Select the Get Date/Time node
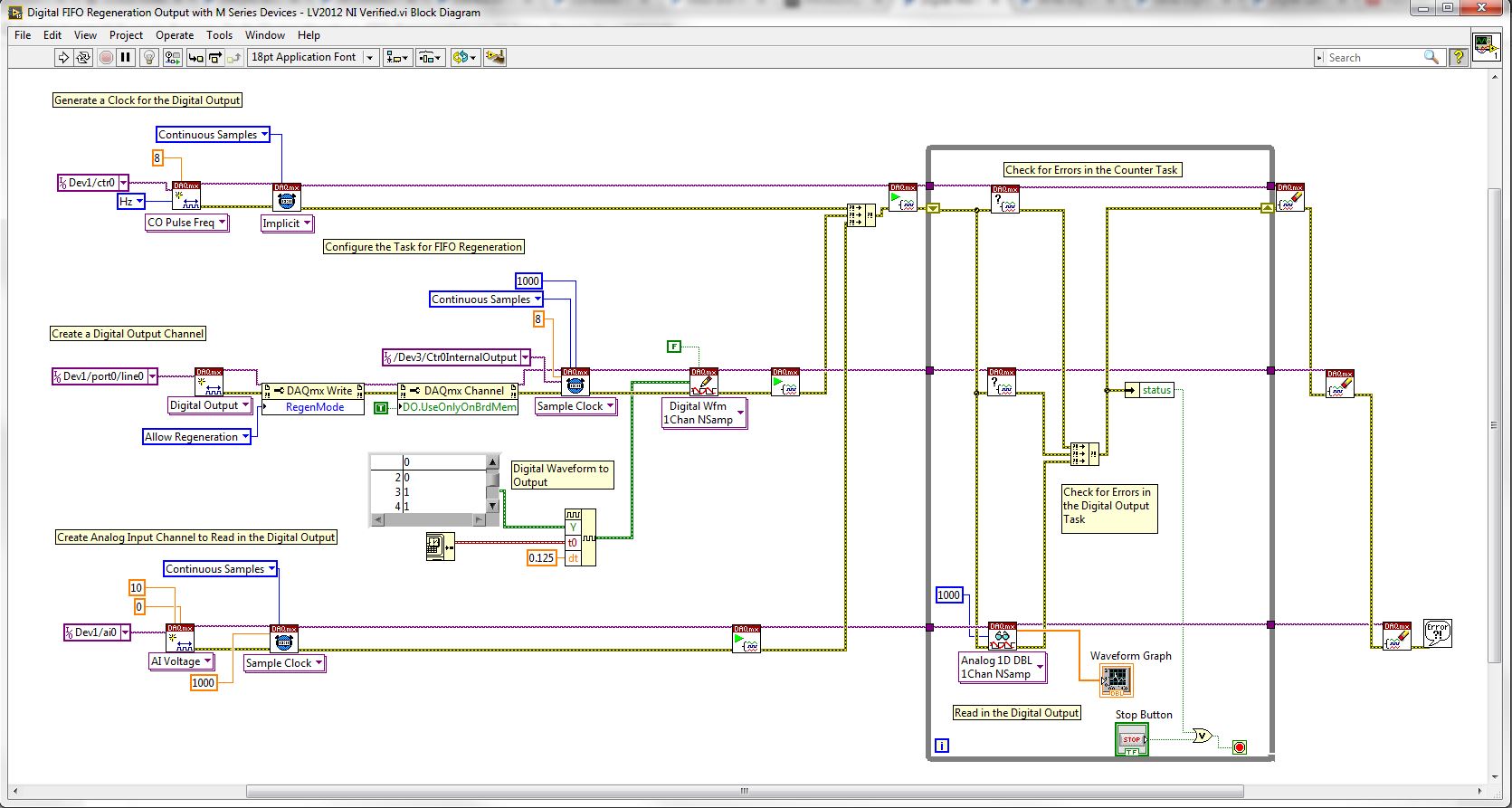The image size is (1512, 808). click(x=440, y=547)
